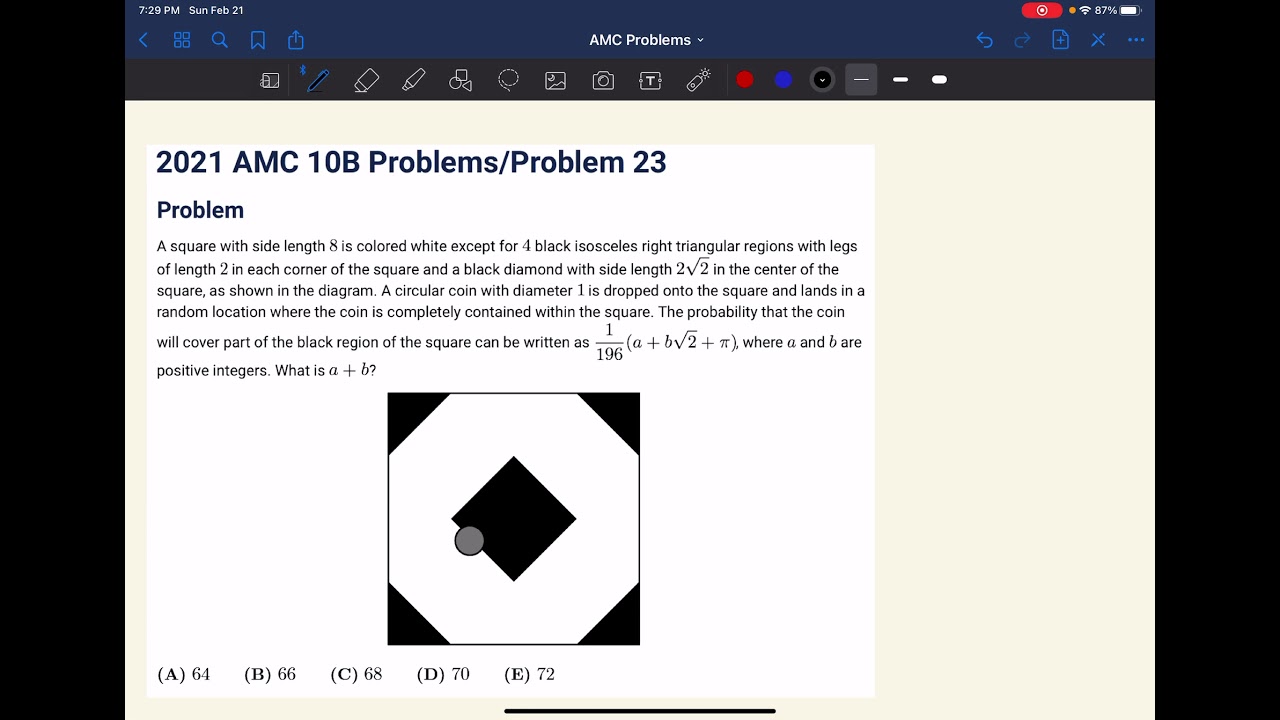Select the thickest stroke width
The height and width of the screenshot is (720, 1280).
(x=939, y=79)
